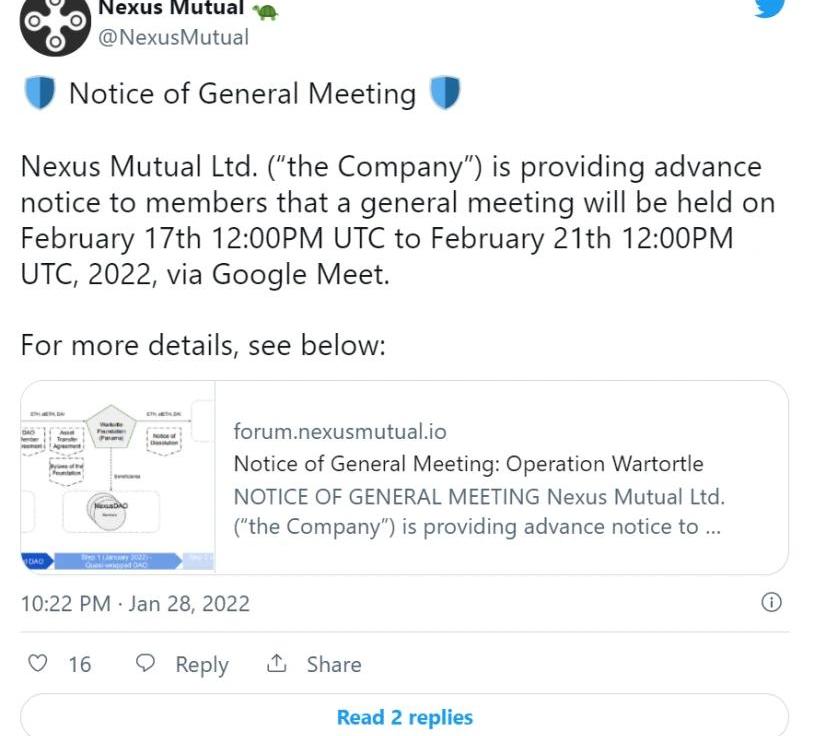The height and width of the screenshot is (736, 814).
Task: Click the turtle emoji beside Nexus Mutual
Action: pyautogui.click(x=265, y=10)
